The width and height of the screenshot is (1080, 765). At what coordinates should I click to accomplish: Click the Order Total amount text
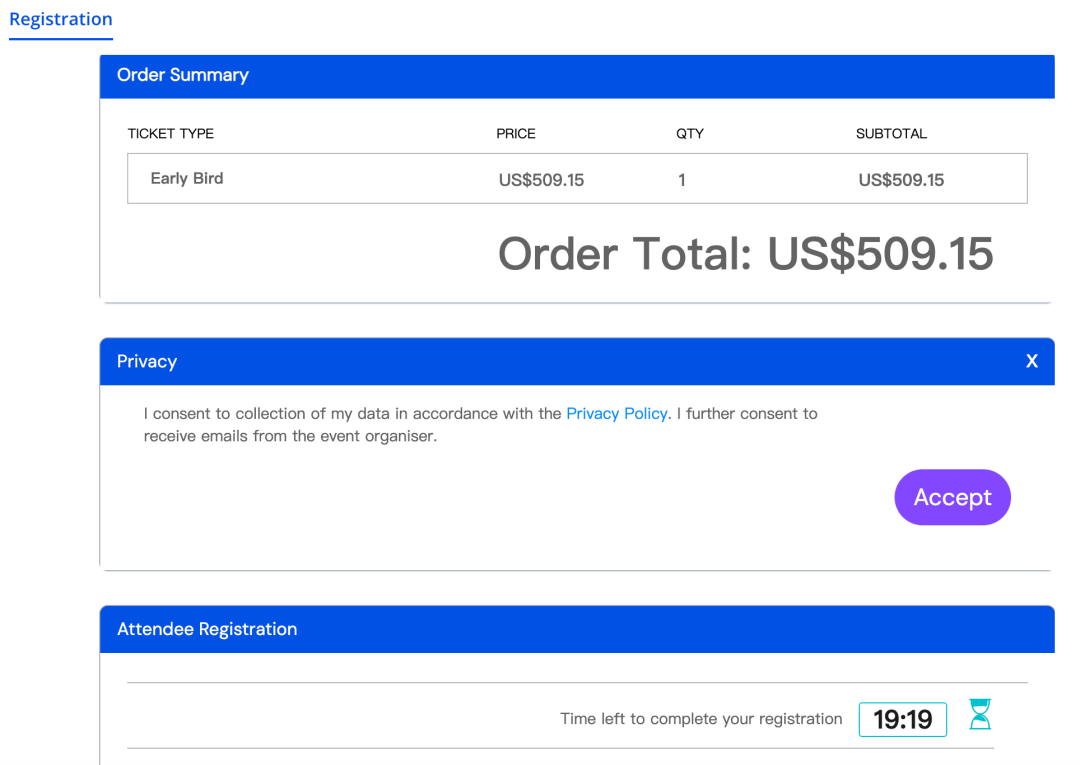pos(745,254)
